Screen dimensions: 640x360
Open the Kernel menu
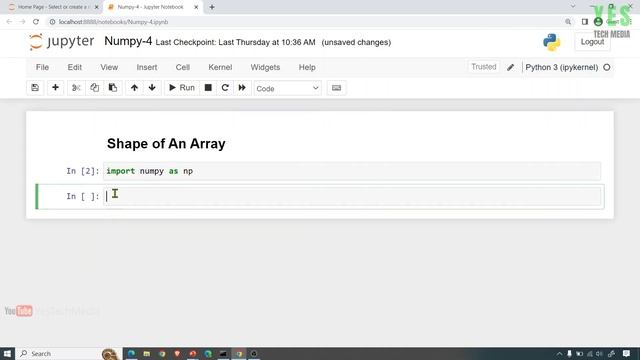[x=220, y=67]
